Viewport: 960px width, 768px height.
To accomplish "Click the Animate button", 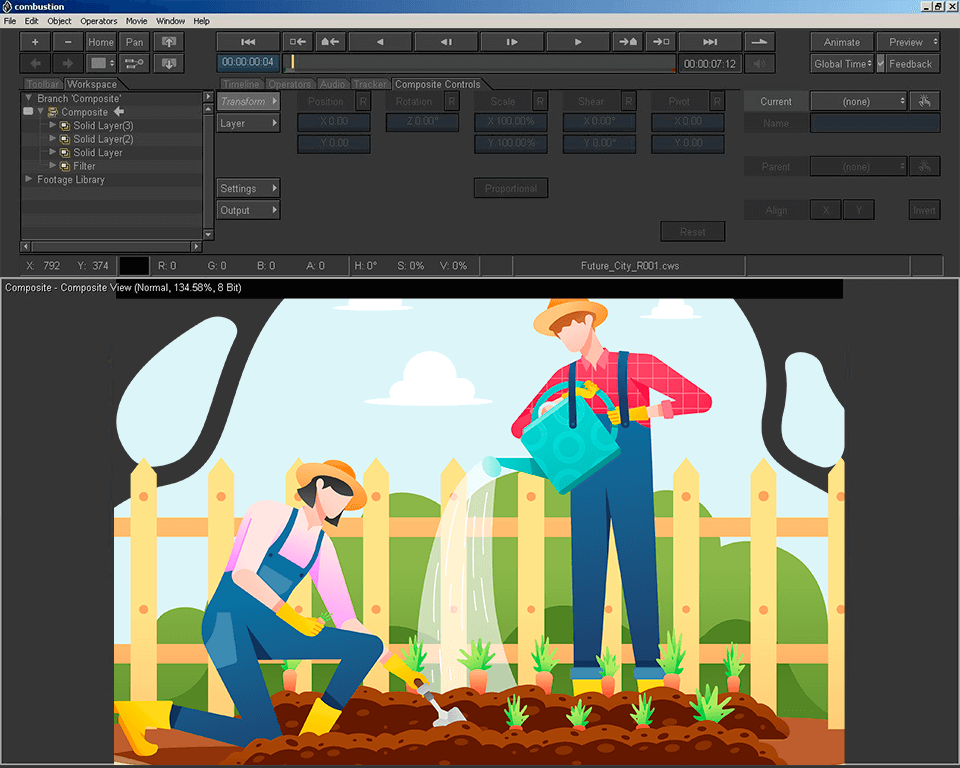I will 841,41.
